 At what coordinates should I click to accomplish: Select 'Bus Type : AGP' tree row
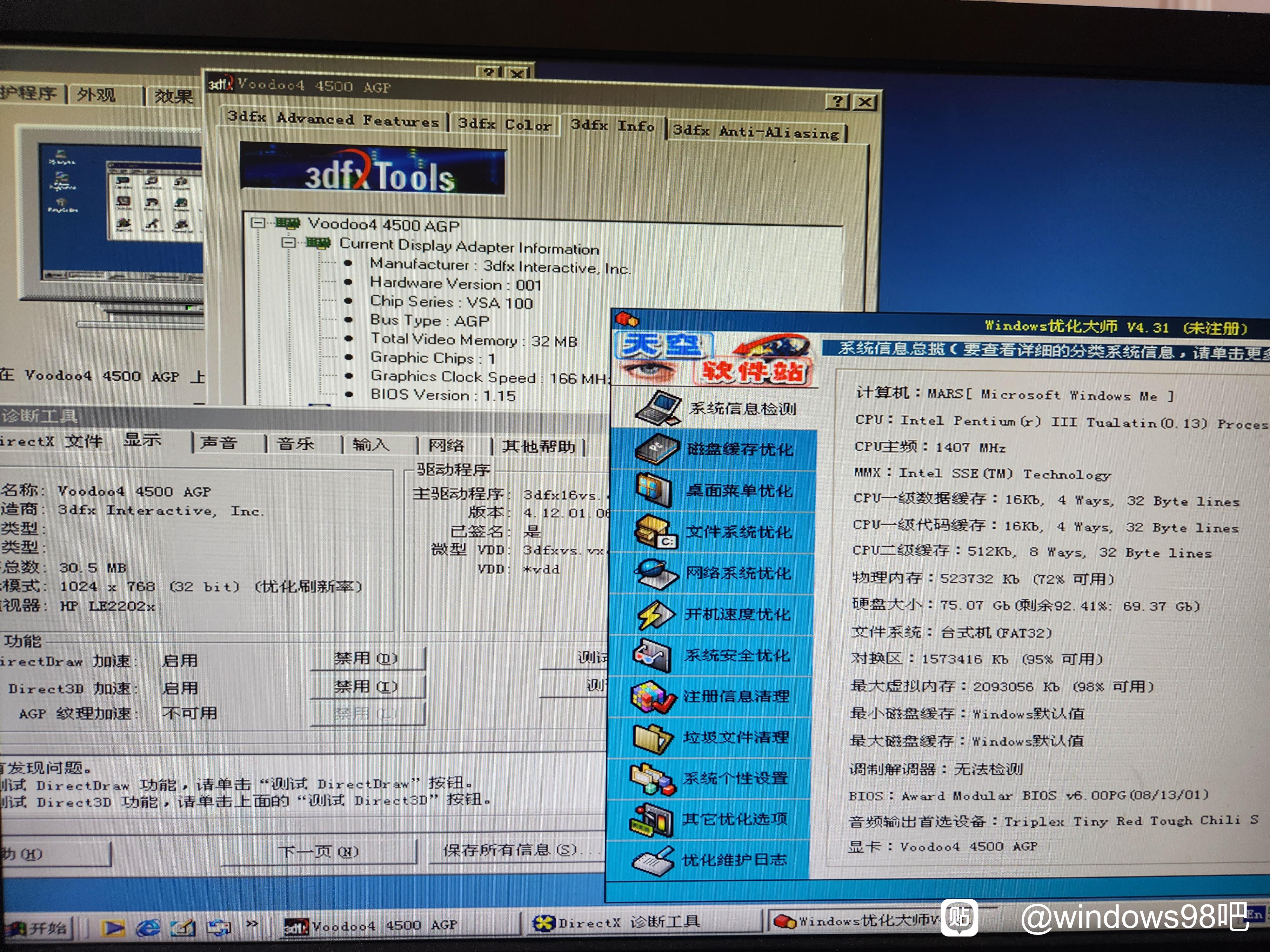point(430,320)
